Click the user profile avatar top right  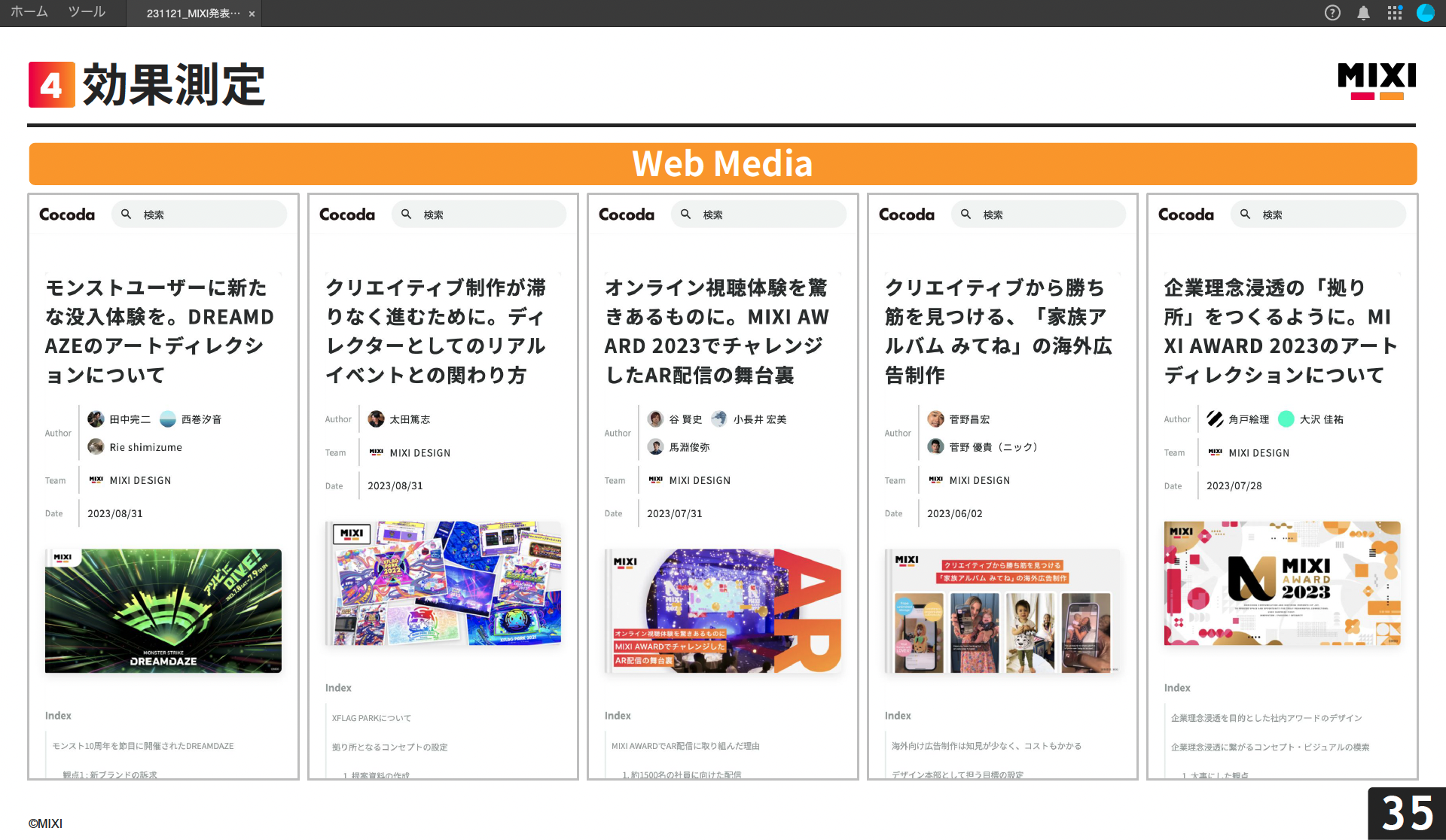click(x=1426, y=12)
